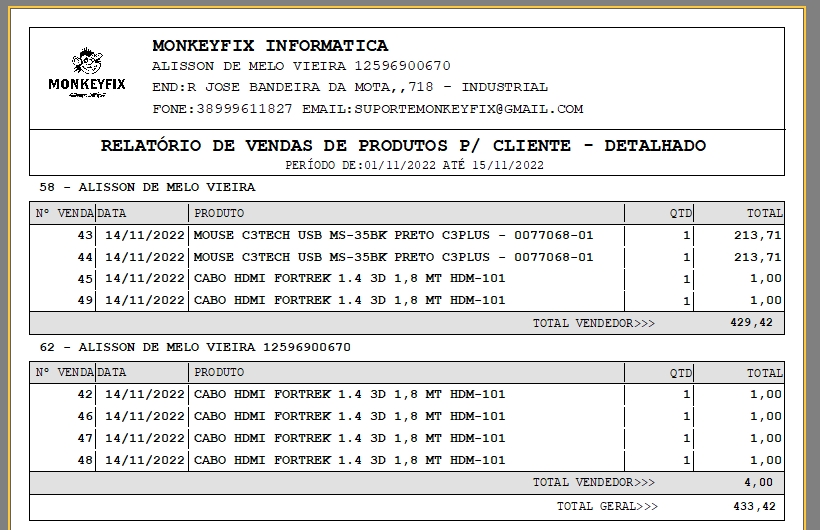This screenshot has width=820, height=530.
Task: Click PRODUTO column header in first table
Action: [x=219, y=213]
